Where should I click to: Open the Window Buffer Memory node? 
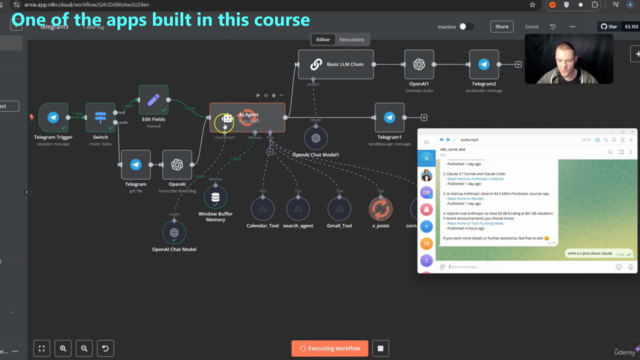pos(216,197)
